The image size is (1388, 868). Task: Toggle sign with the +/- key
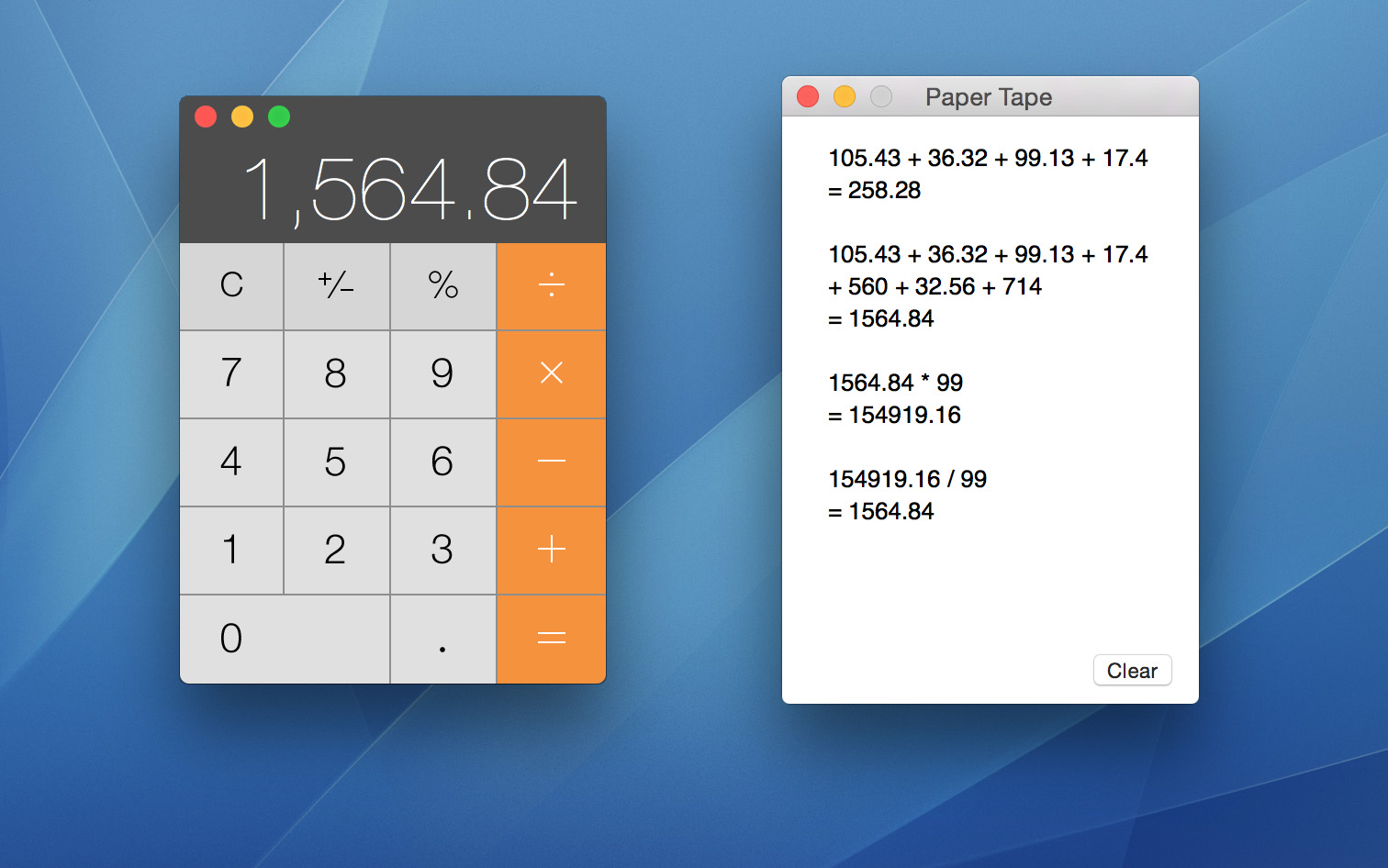pos(337,286)
